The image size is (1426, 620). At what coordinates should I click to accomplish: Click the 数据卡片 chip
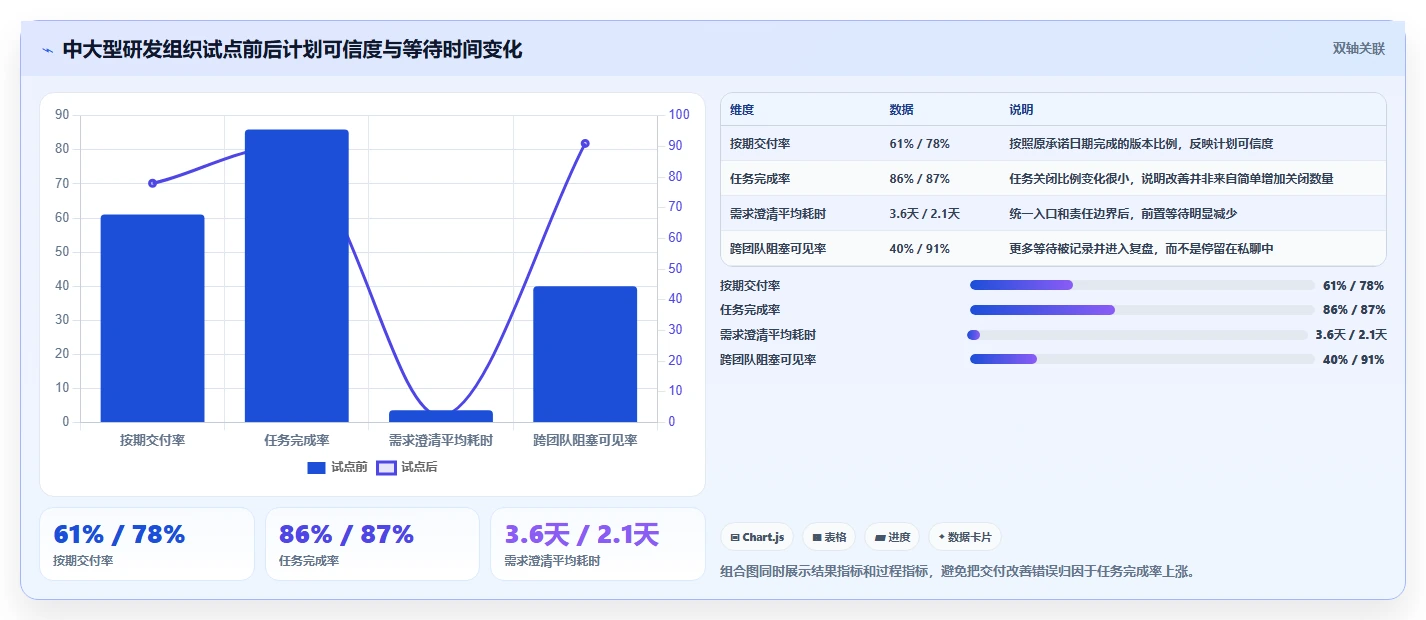(964, 537)
